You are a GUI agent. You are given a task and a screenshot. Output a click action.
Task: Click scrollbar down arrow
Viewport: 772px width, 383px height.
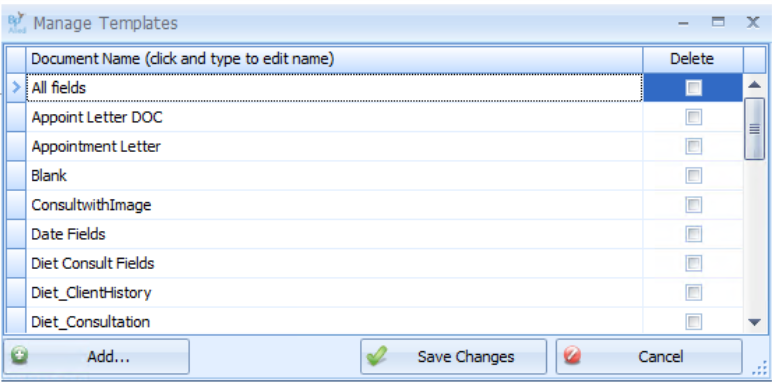tap(754, 322)
